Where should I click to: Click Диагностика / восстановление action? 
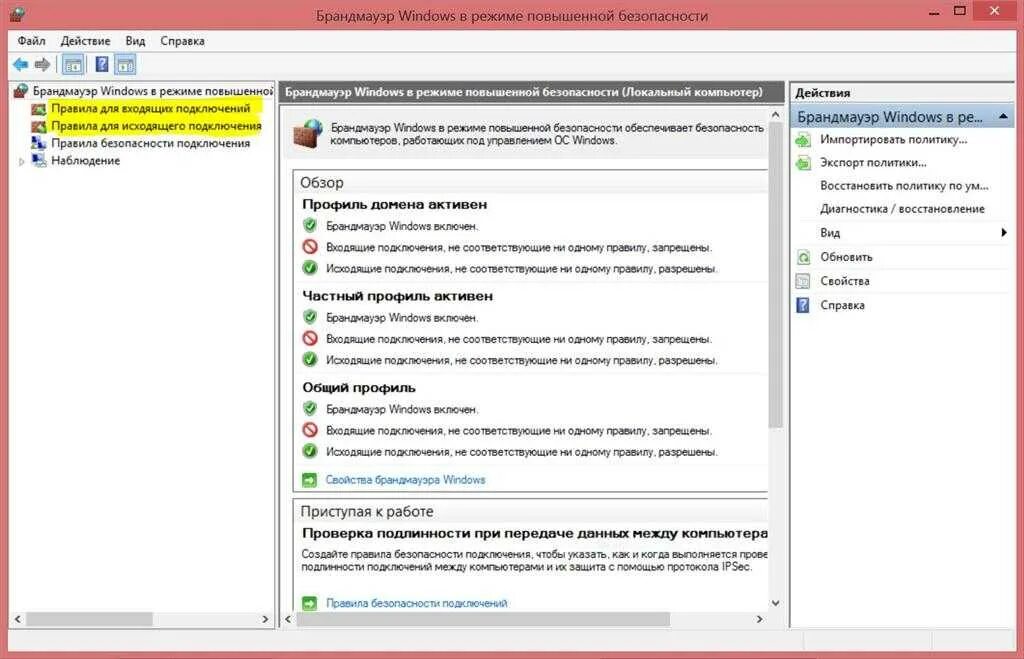pos(903,209)
